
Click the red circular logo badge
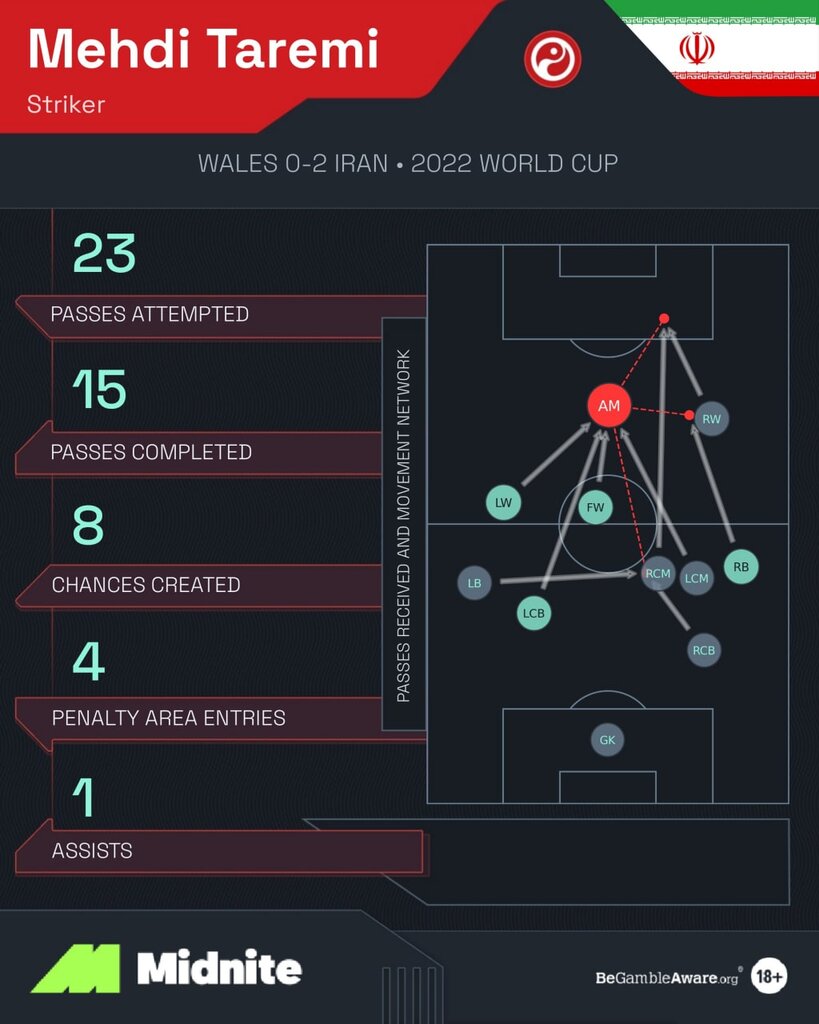coord(552,58)
